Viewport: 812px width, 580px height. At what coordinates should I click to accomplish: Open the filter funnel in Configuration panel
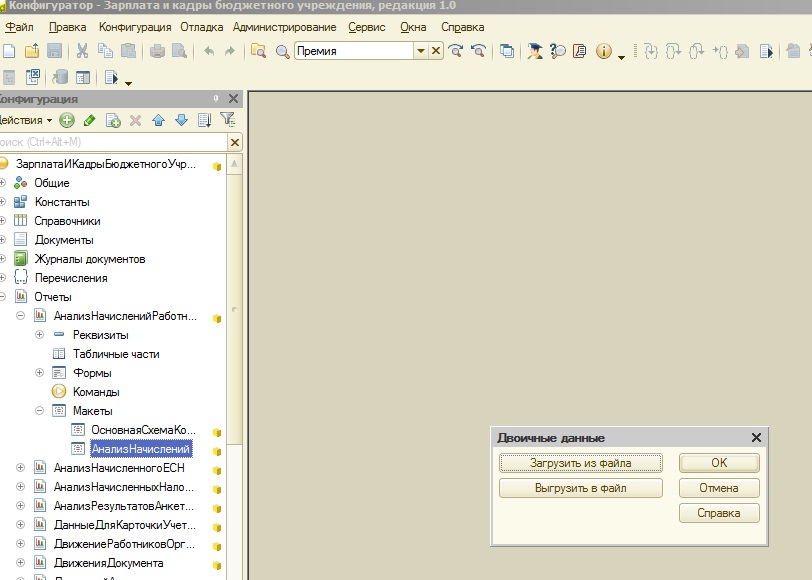click(x=228, y=120)
